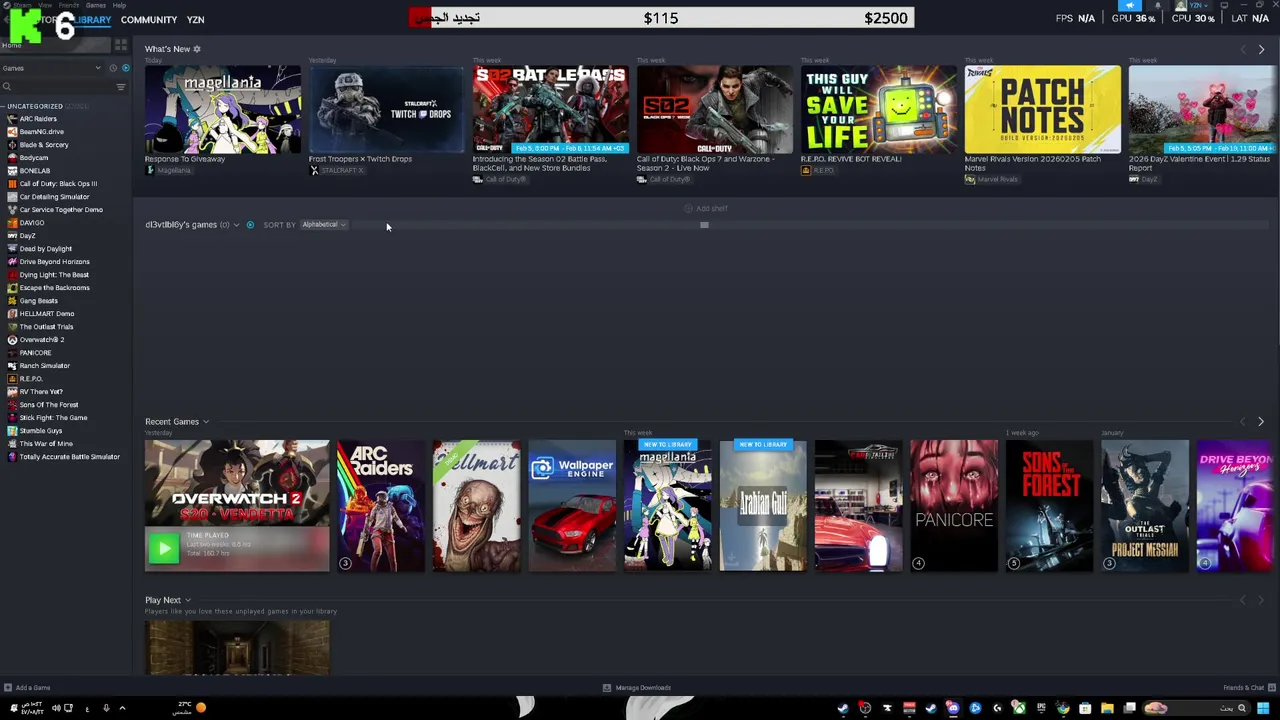Select BONELAB in the sidebar
Image resolution: width=1280 pixels, height=720 pixels.
pyautogui.click(x=34, y=171)
